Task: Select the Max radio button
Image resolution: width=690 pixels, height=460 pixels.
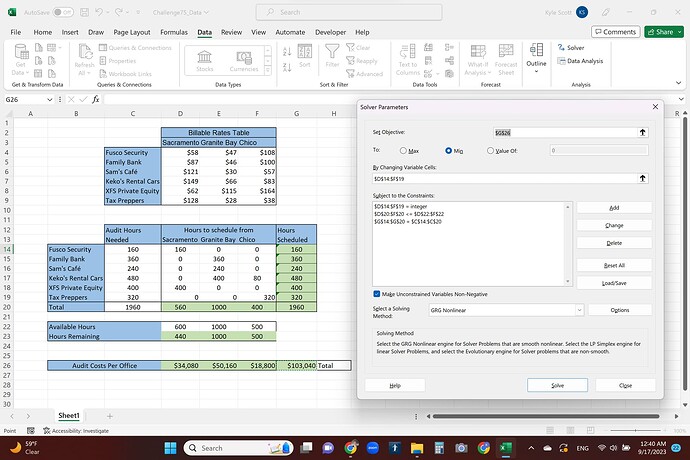Action: pyautogui.click(x=403, y=151)
